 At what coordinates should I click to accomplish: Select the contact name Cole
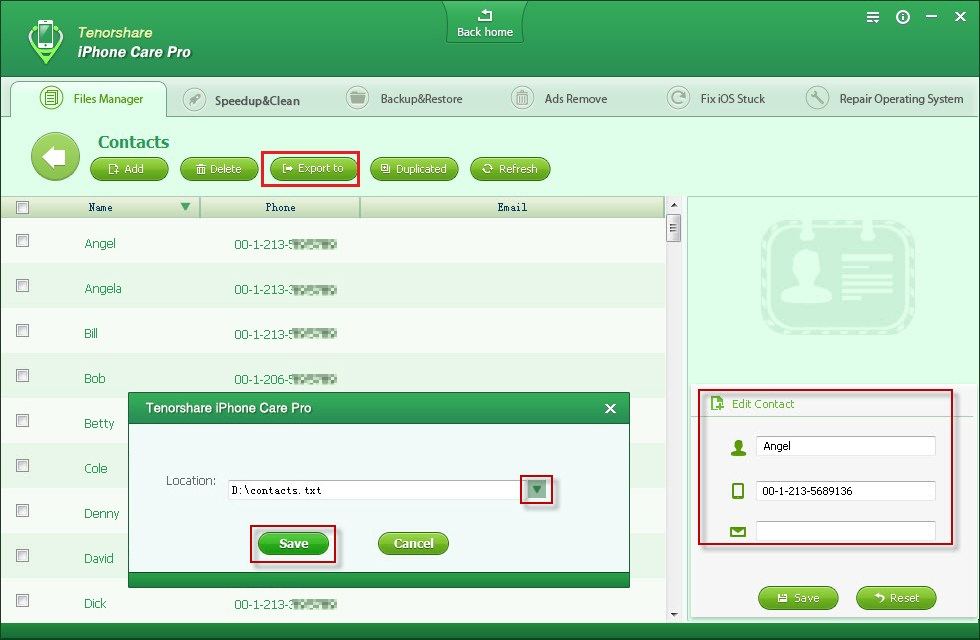pyautogui.click(x=96, y=469)
